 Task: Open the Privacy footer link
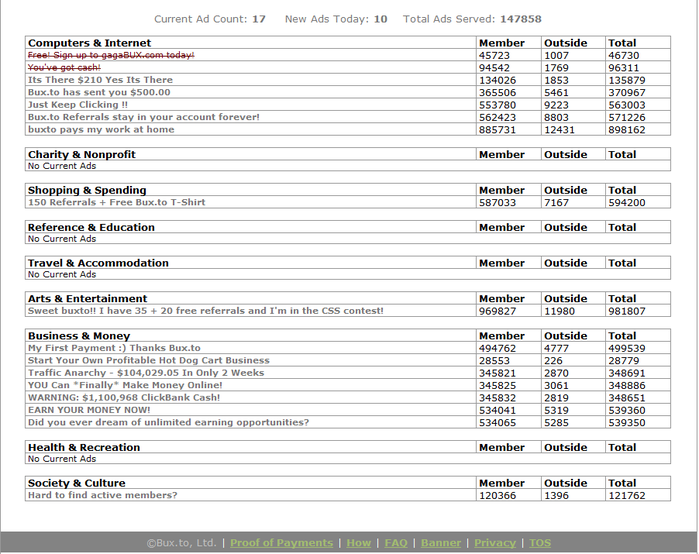[495, 543]
